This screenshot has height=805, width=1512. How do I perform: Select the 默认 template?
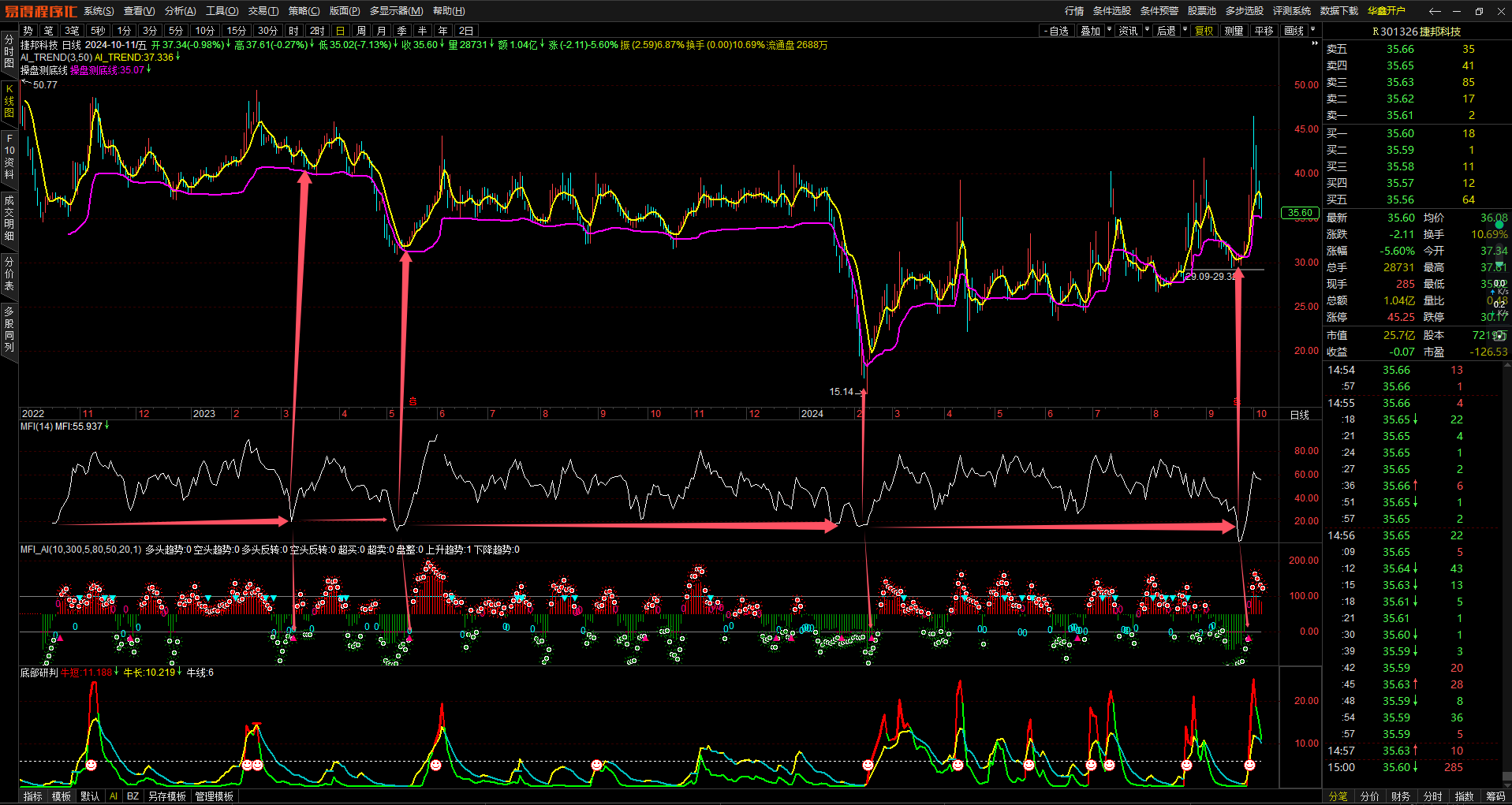(x=91, y=796)
